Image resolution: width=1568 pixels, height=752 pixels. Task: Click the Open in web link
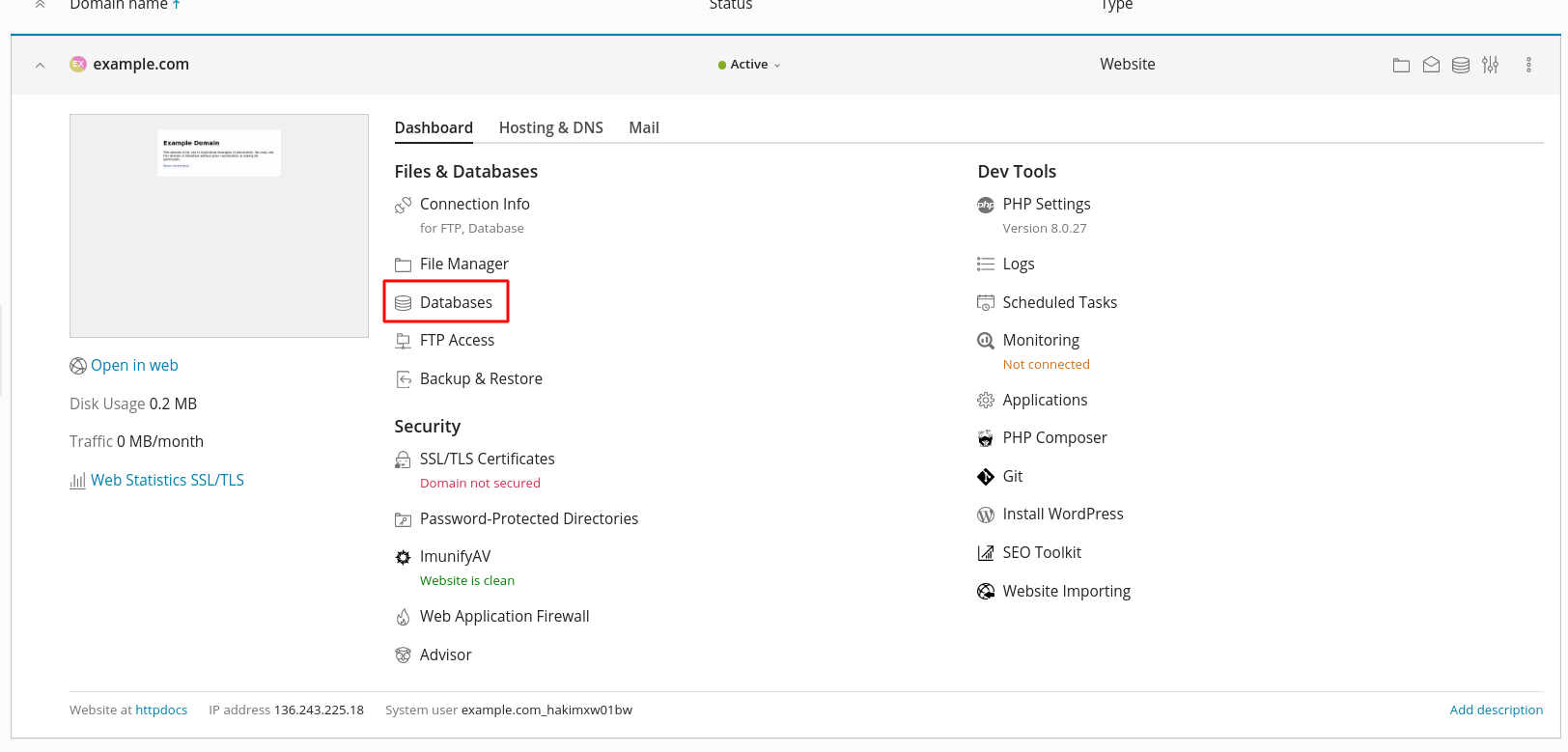[x=134, y=365]
